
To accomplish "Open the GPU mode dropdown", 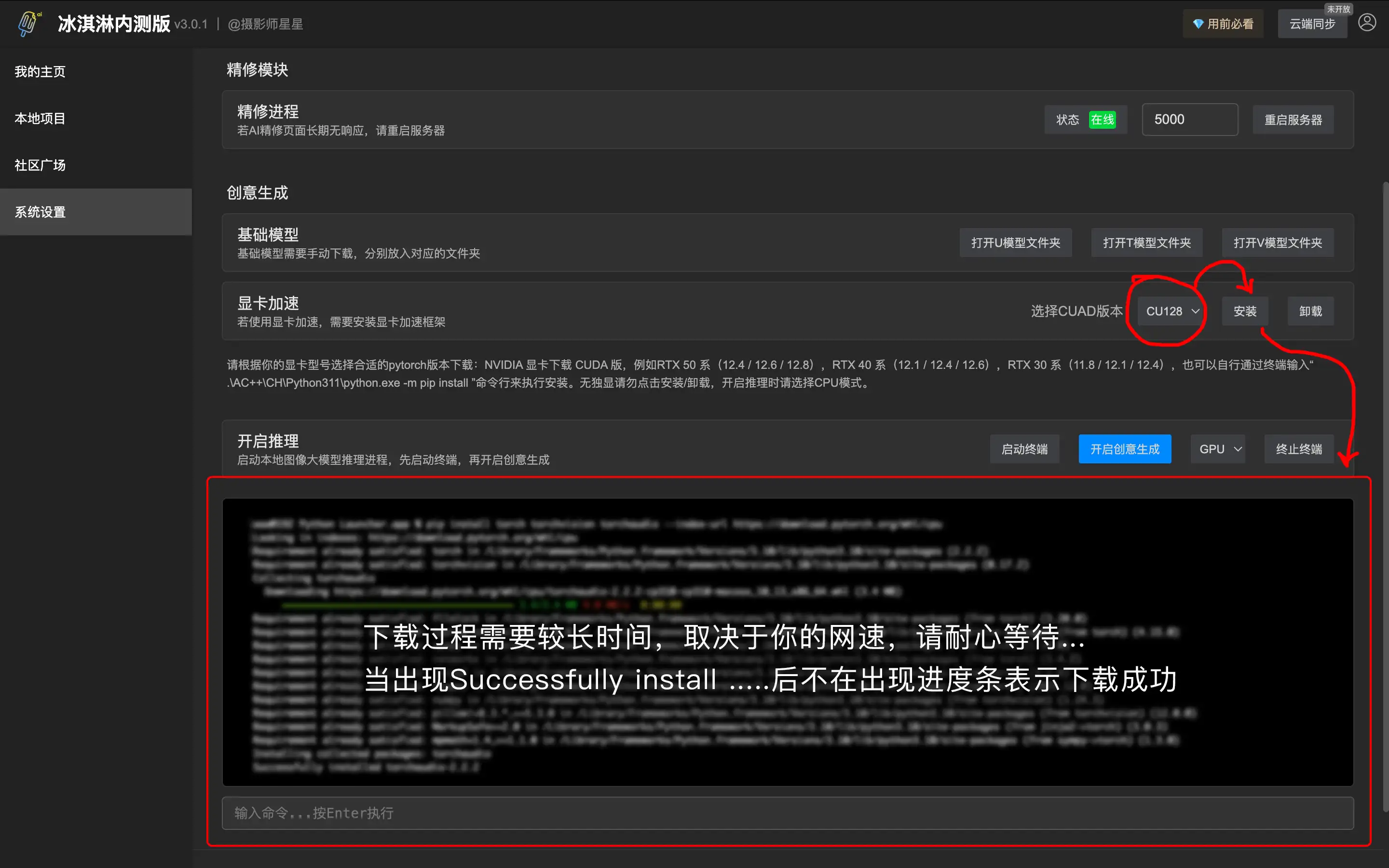I will [1218, 448].
